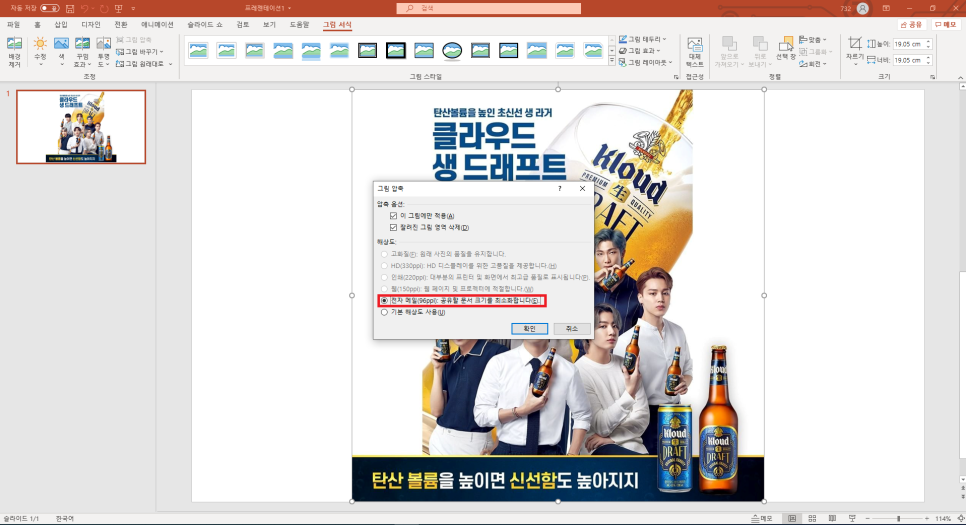Click the zoom-in plus button

(927, 518)
